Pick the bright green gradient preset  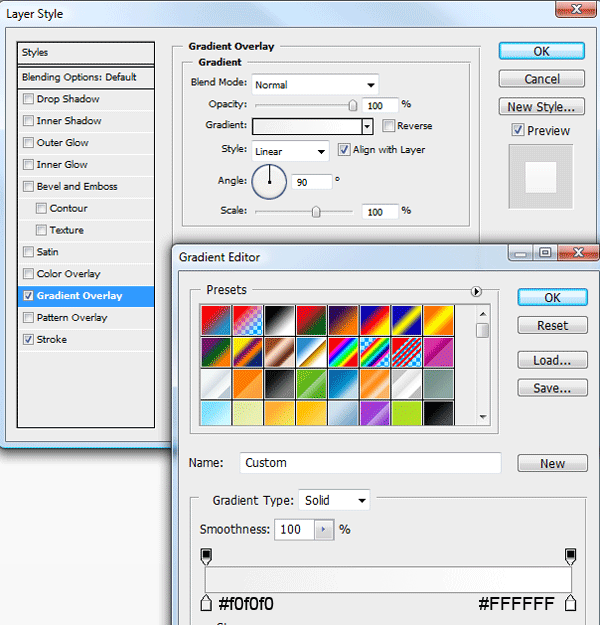coord(311,384)
